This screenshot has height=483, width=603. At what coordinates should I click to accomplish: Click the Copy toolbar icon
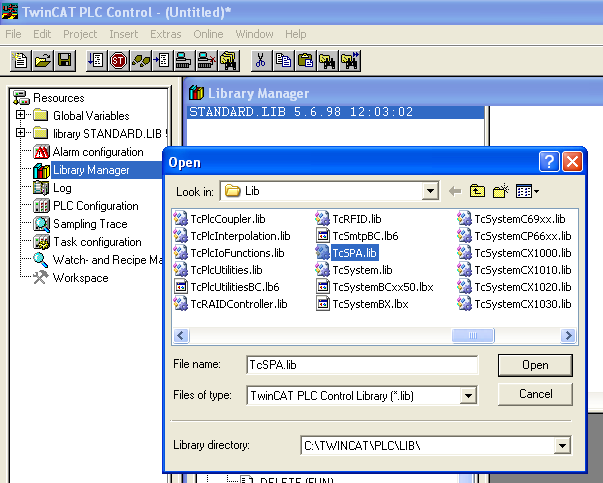click(x=283, y=61)
